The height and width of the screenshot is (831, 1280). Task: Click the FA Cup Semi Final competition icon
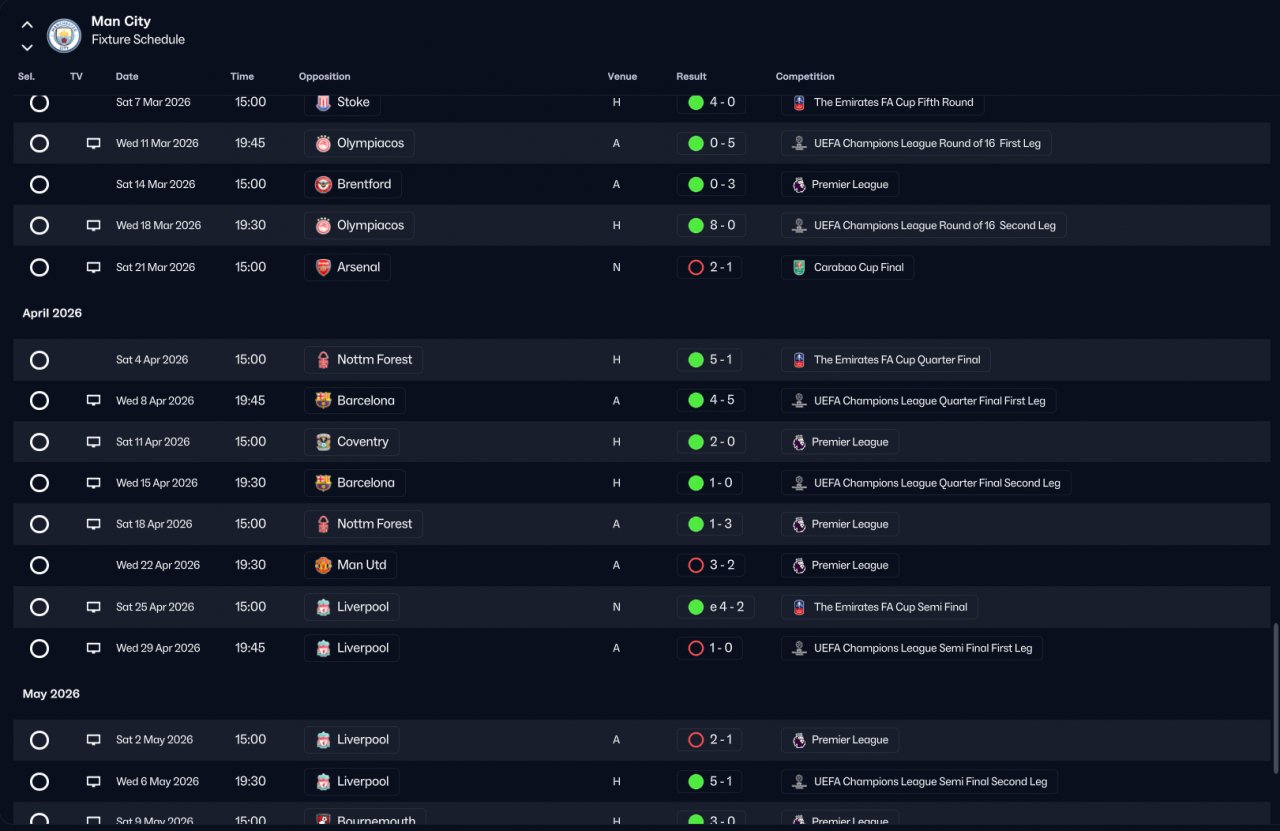(x=798, y=607)
